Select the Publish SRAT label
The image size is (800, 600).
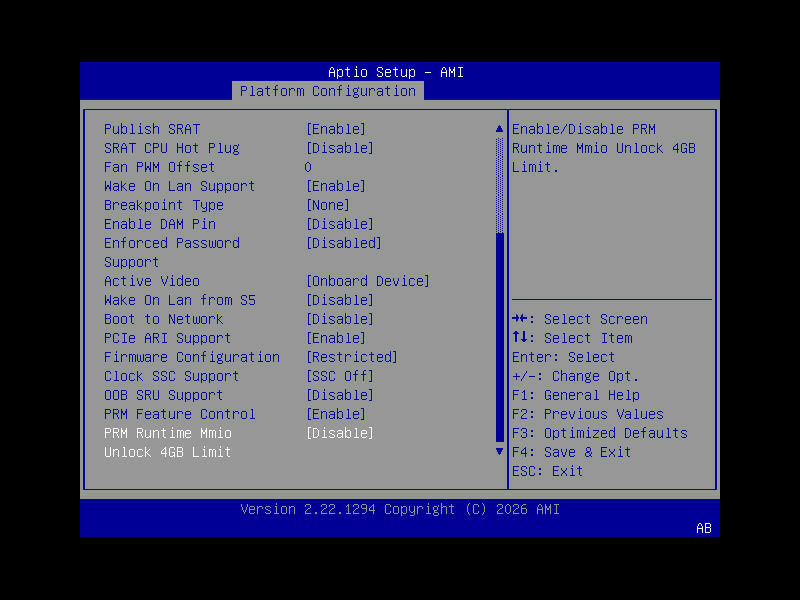[152, 129]
